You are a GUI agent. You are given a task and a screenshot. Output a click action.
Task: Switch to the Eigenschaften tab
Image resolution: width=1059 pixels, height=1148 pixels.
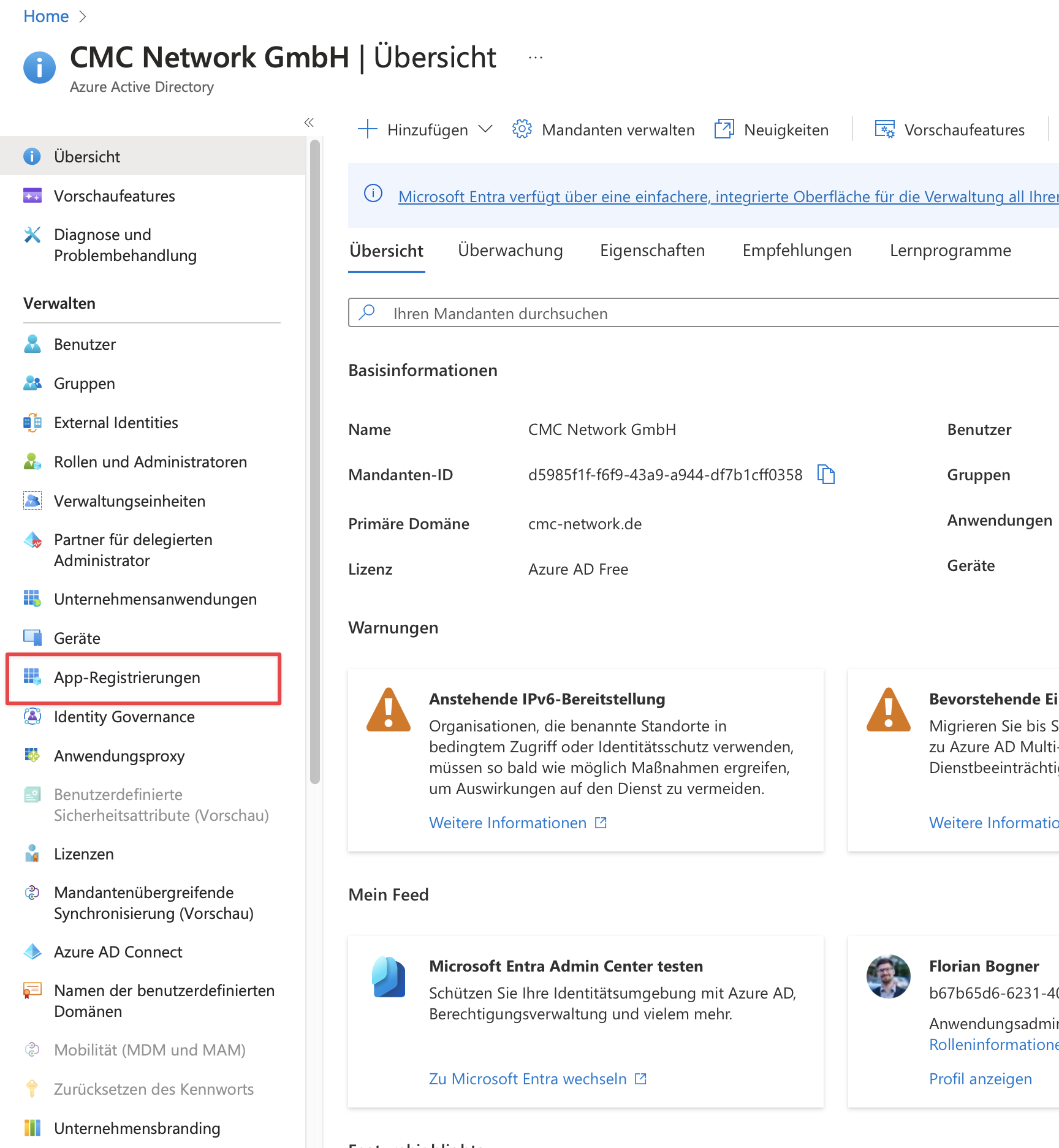pos(652,251)
